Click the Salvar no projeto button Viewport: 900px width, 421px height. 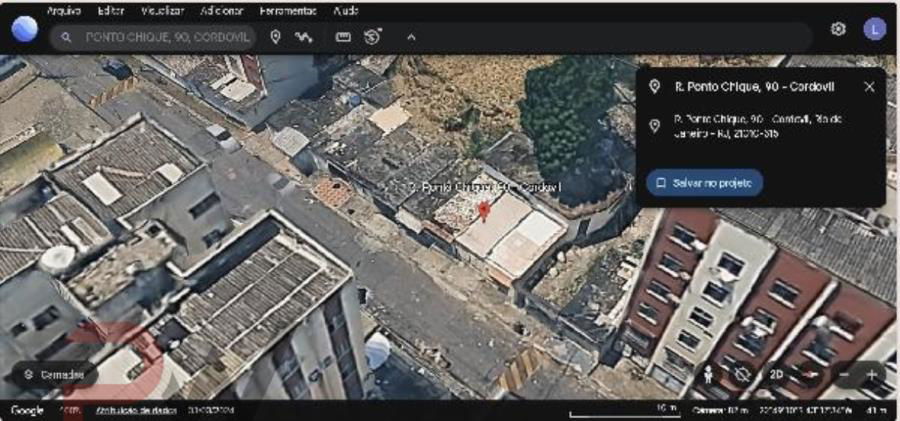pos(704,183)
